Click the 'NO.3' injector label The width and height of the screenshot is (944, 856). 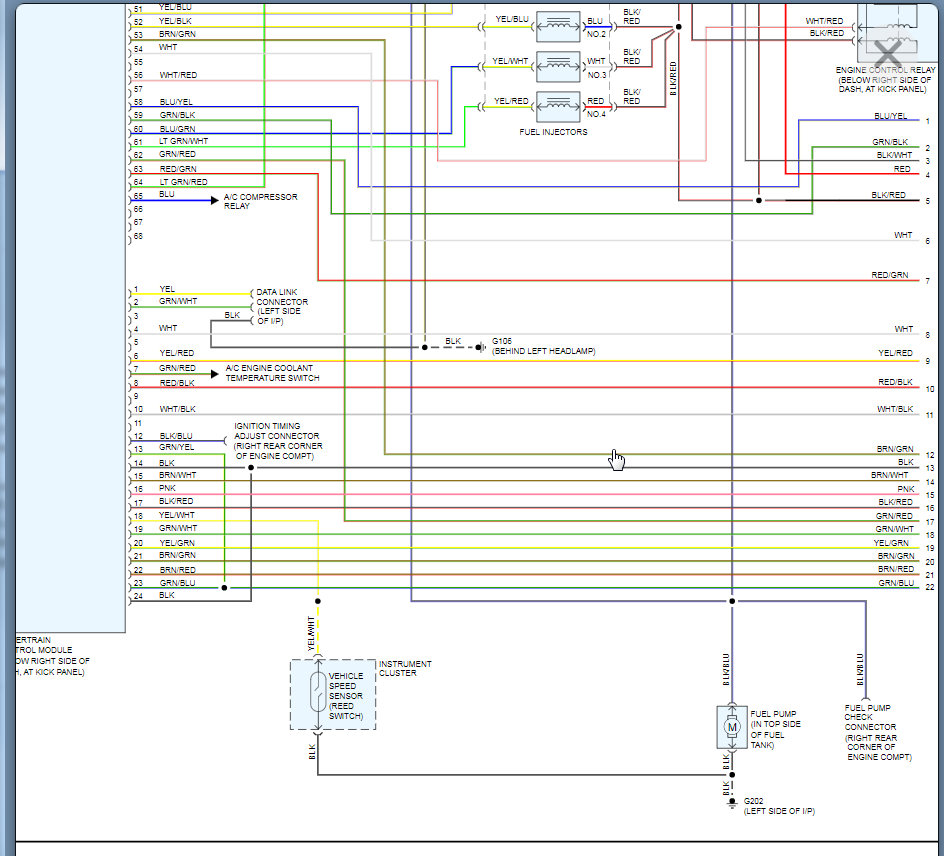(x=597, y=75)
